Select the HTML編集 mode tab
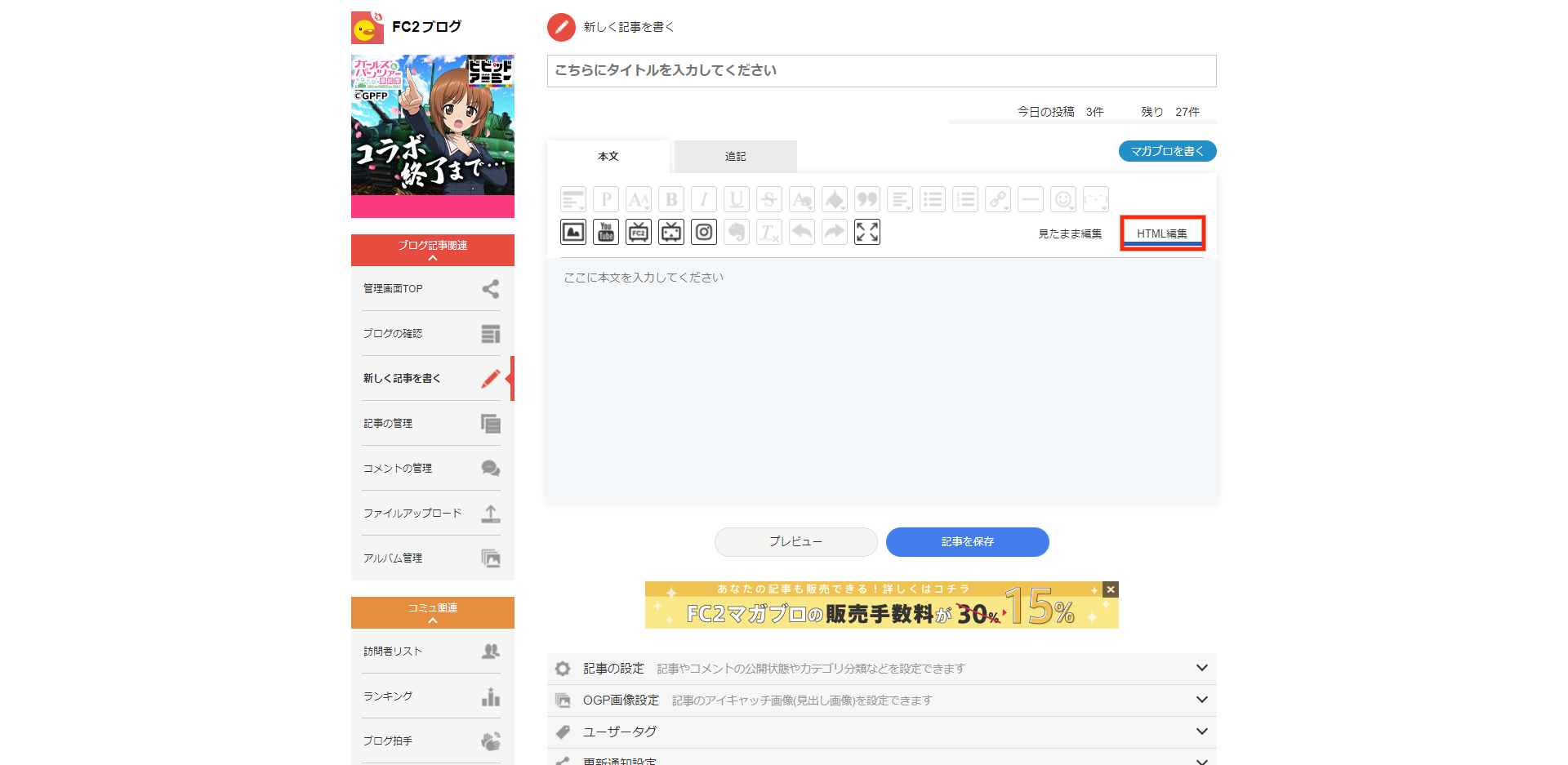 click(1162, 234)
